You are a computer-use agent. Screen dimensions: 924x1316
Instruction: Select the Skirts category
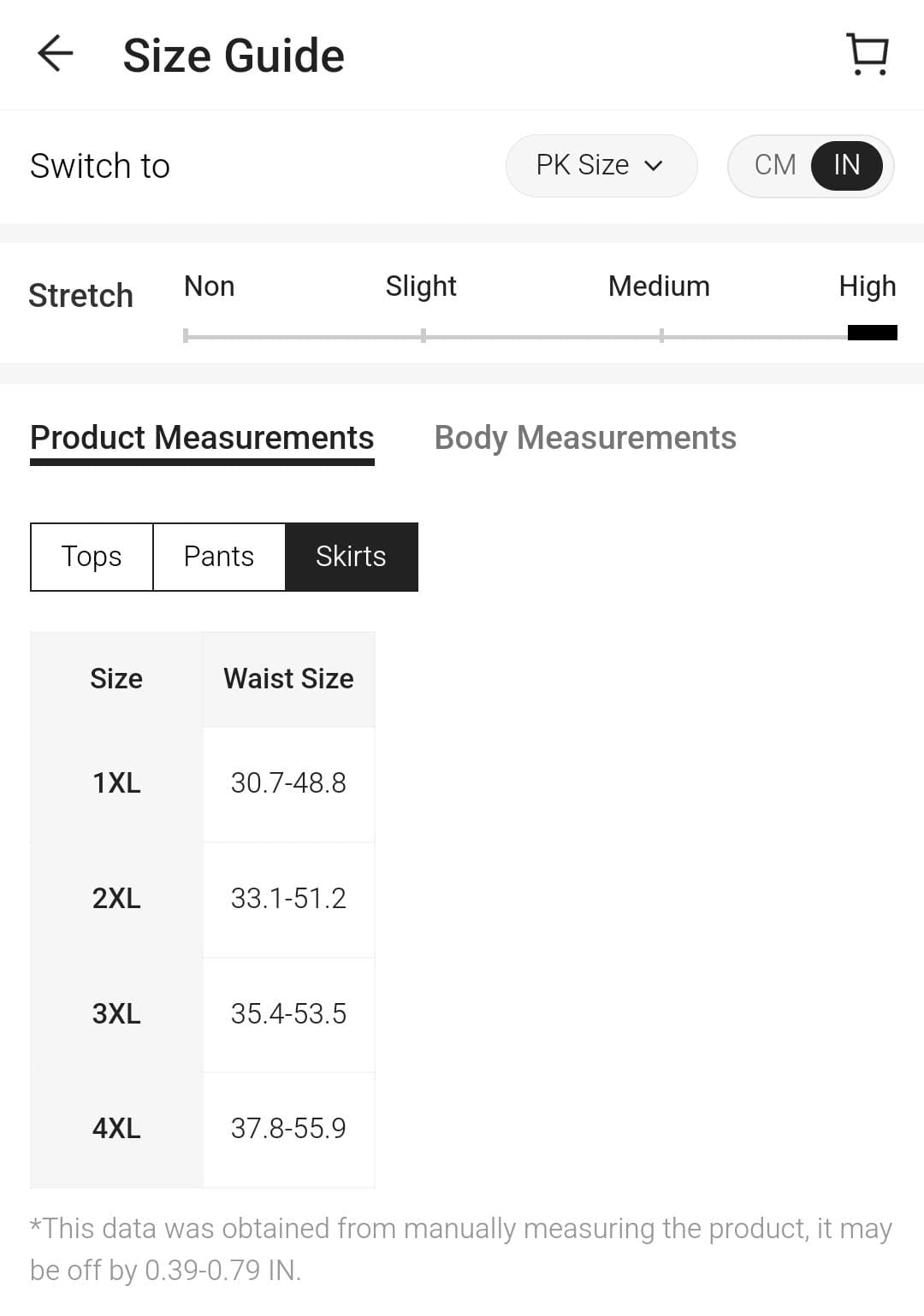click(351, 557)
